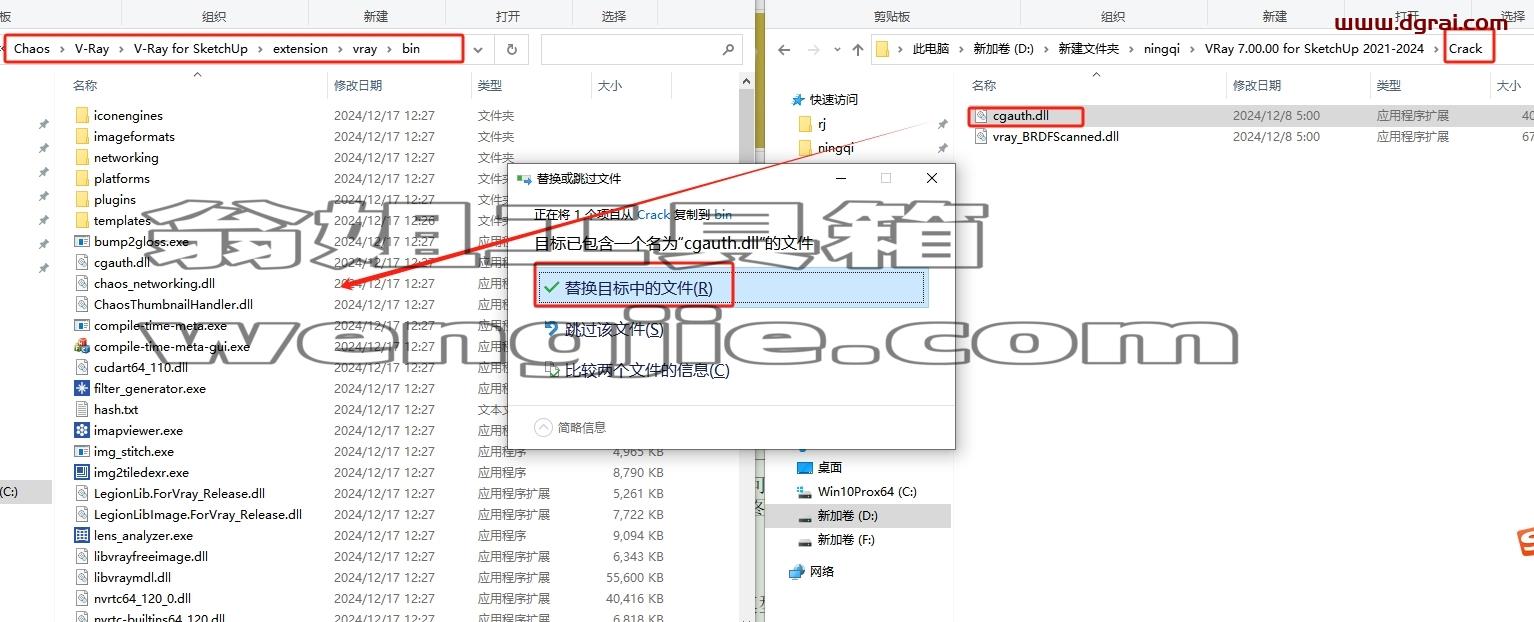Select LegionLib.ForVray_Release.dll
The height and width of the screenshot is (622, 1534).
point(179,493)
